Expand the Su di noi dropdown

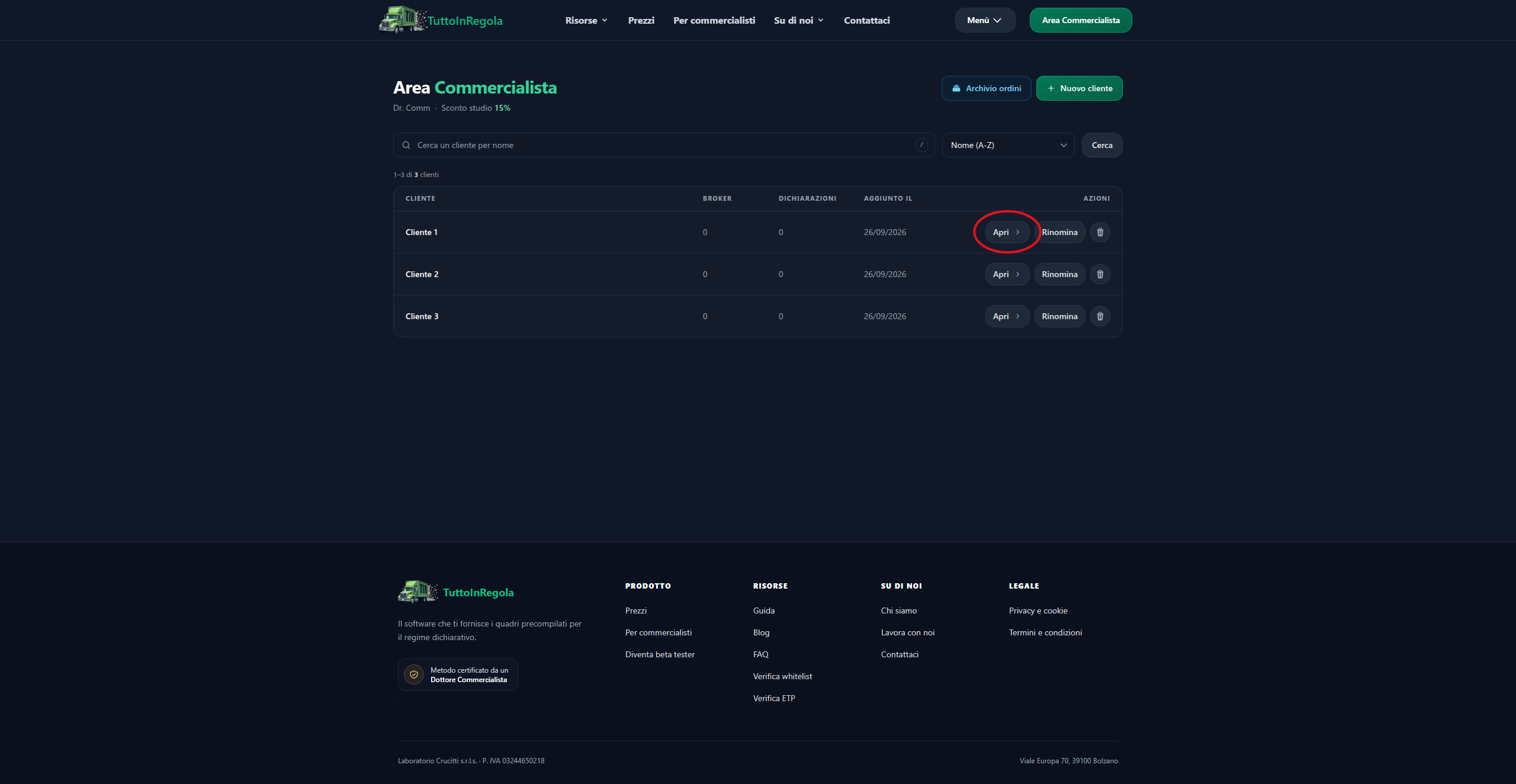(x=799, y=20)
